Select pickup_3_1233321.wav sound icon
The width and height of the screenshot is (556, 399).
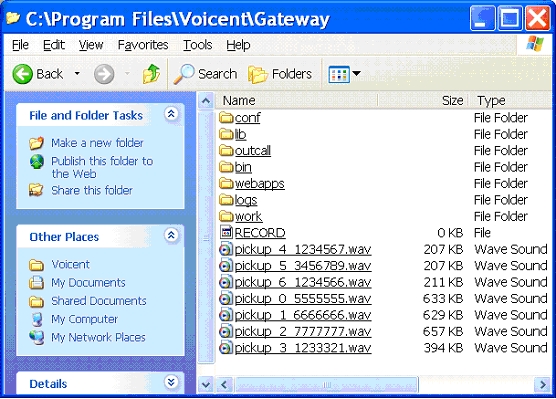pos(226,348)
